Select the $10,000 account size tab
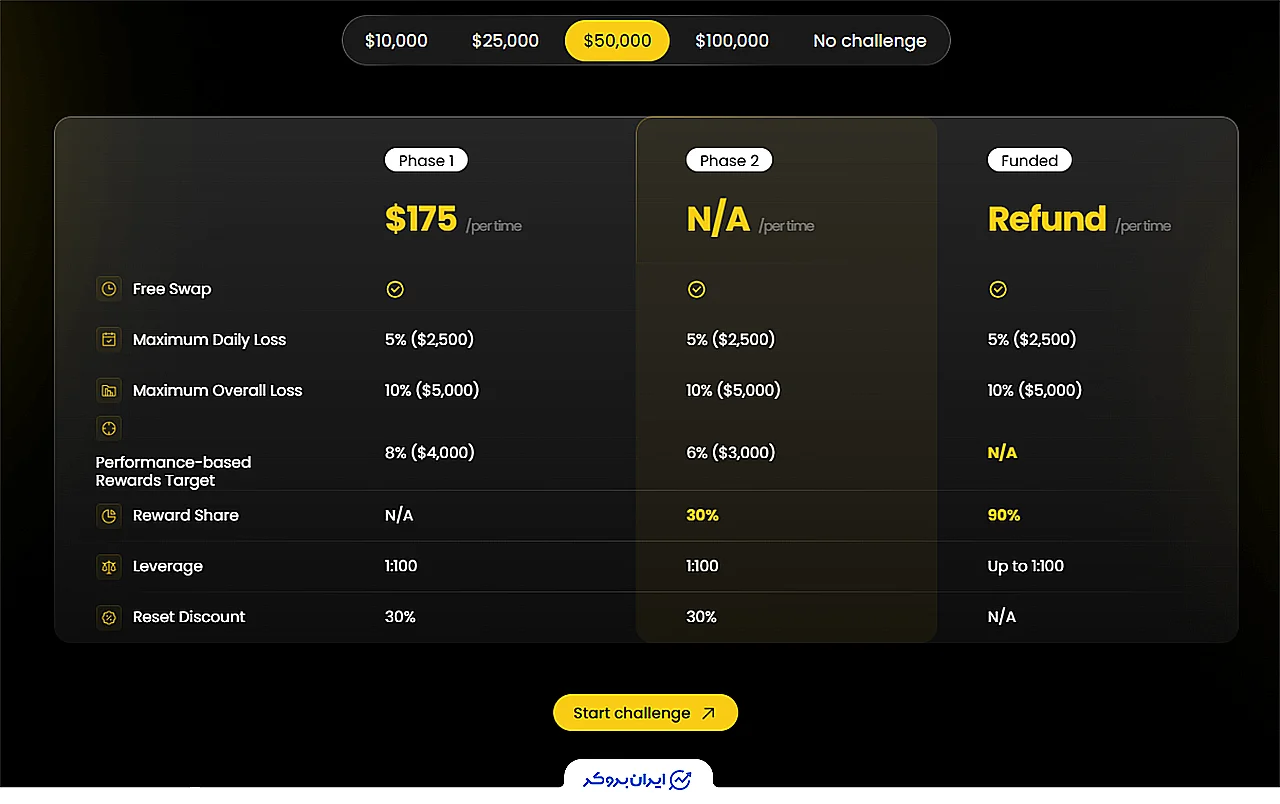1280x804 pixels. (x=396, y=41)
